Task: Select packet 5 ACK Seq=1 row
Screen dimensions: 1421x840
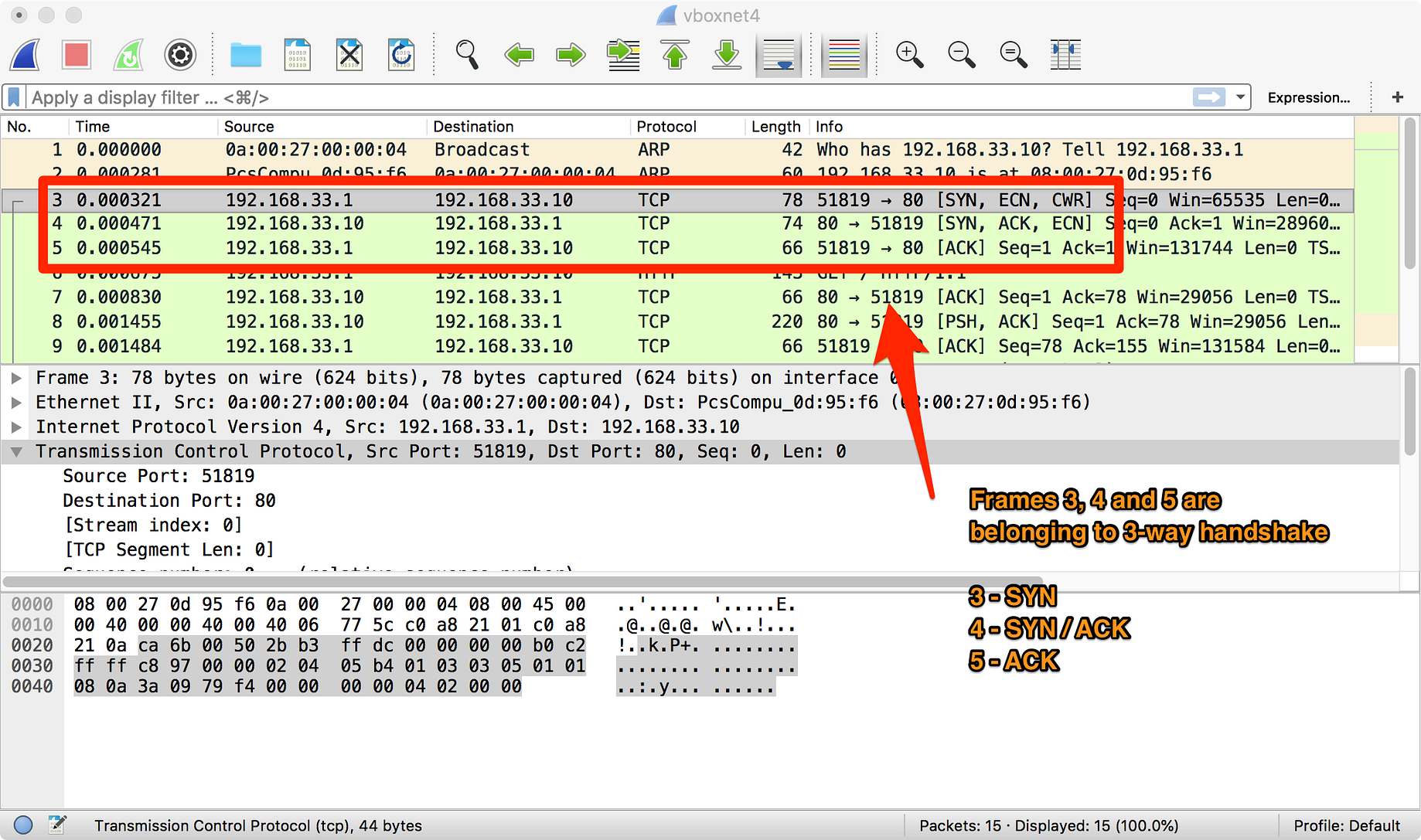Action: pyautogui.click(x=677, y=248)
